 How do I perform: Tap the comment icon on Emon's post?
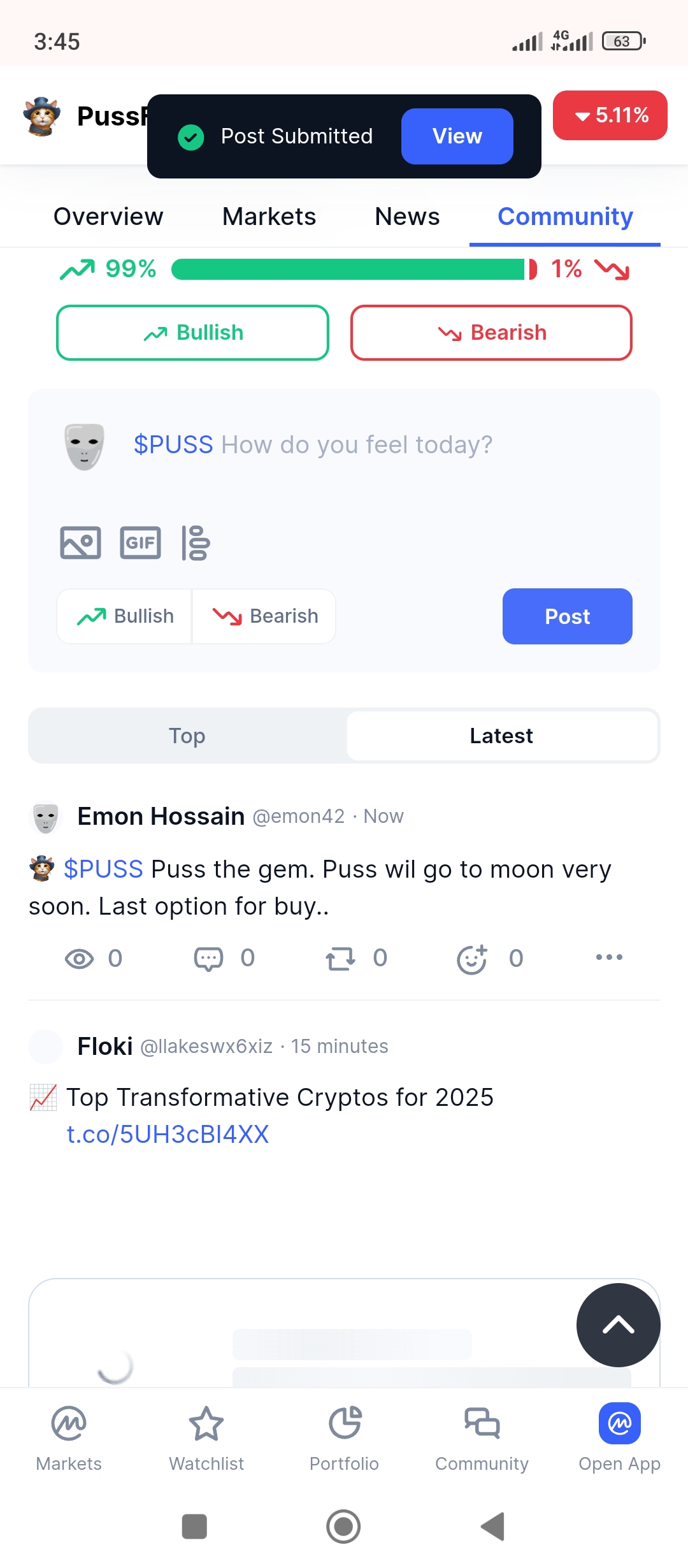click(209, 959)
